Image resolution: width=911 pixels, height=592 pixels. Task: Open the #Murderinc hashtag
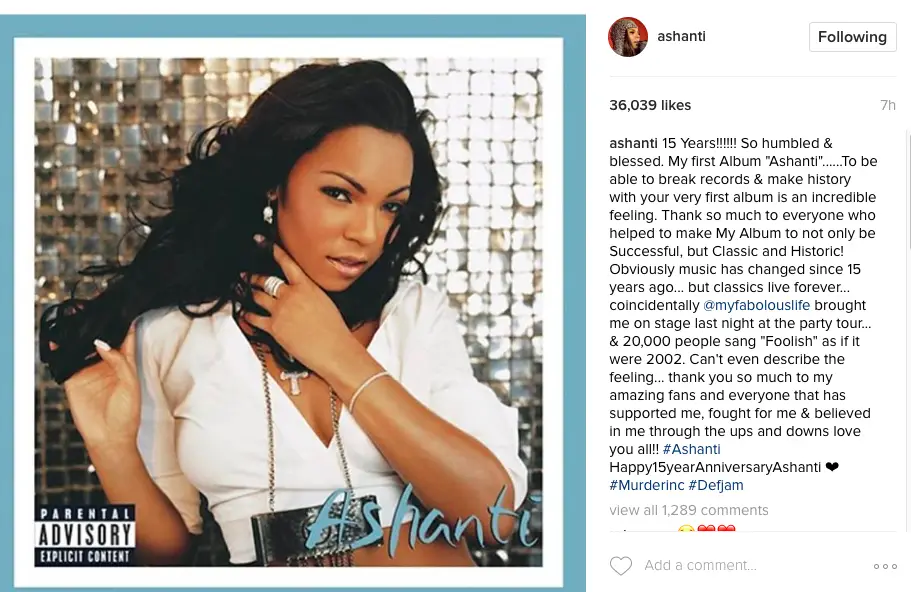tap(647, 485)
